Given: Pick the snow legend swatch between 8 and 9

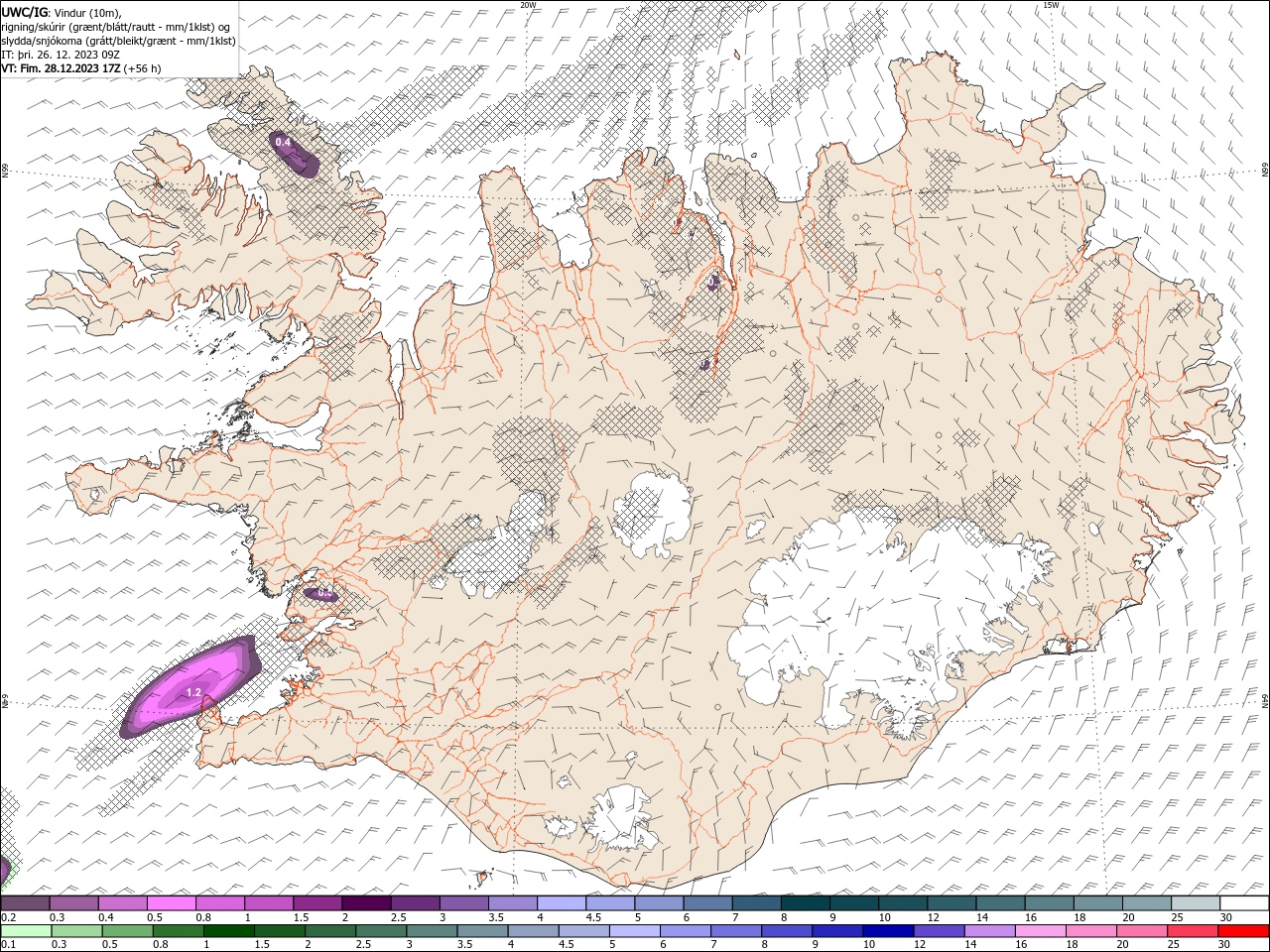Looking at the screenshot, I should click(x=804, y=903).
